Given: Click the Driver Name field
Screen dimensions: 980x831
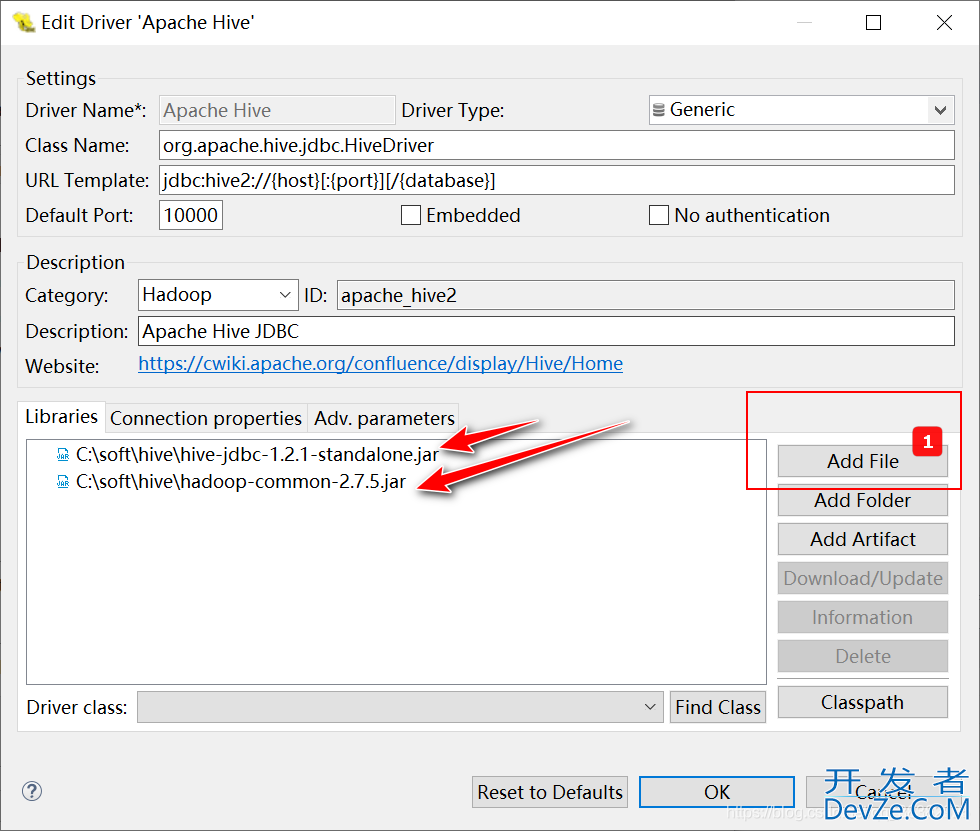Looking at the screenshot, I should 277,110.
